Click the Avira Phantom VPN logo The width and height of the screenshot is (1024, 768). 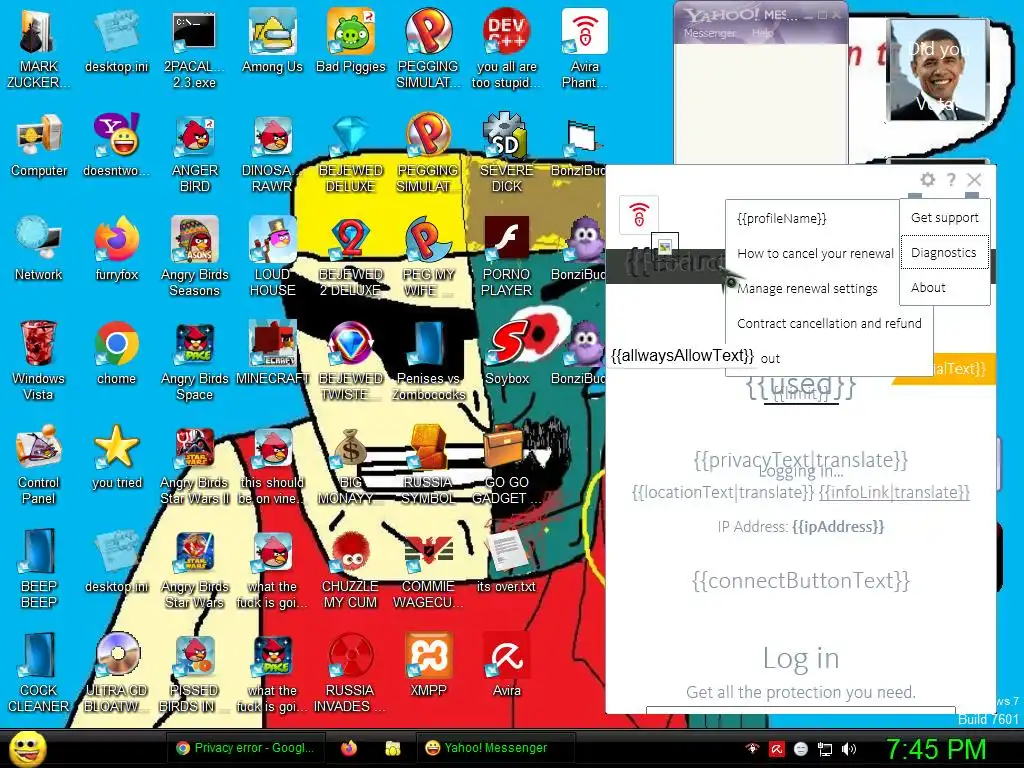[639, 215]
